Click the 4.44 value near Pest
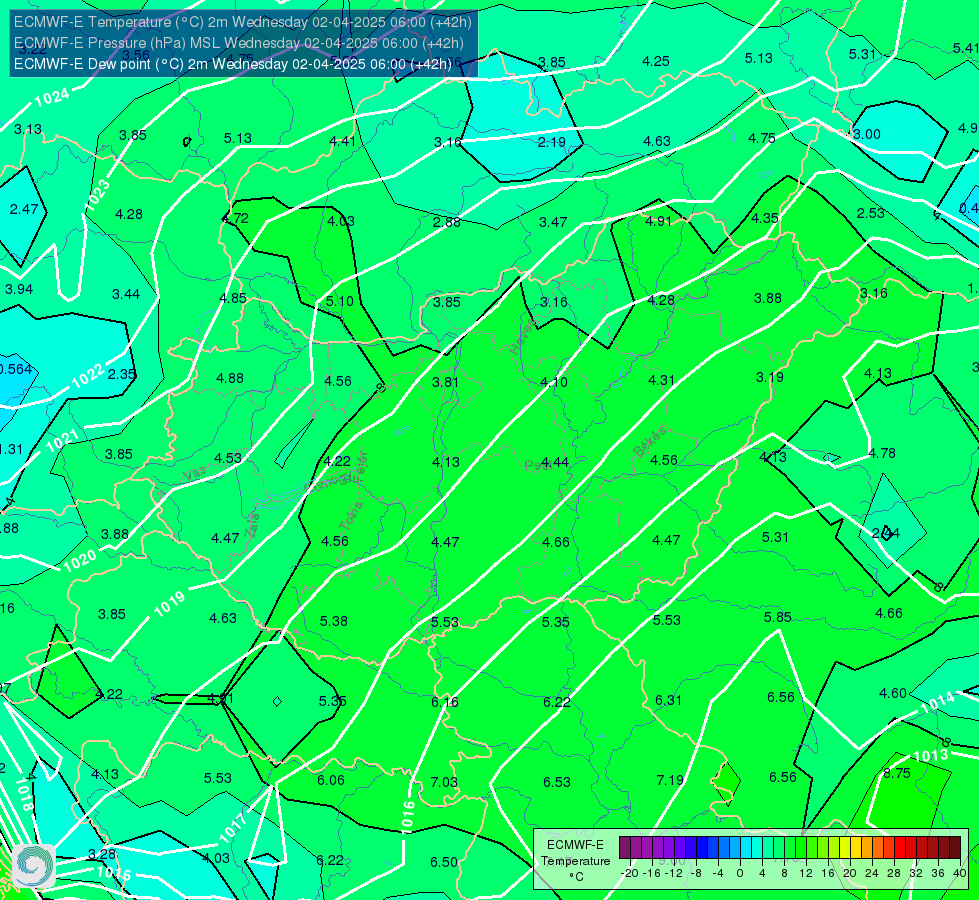 555,462
